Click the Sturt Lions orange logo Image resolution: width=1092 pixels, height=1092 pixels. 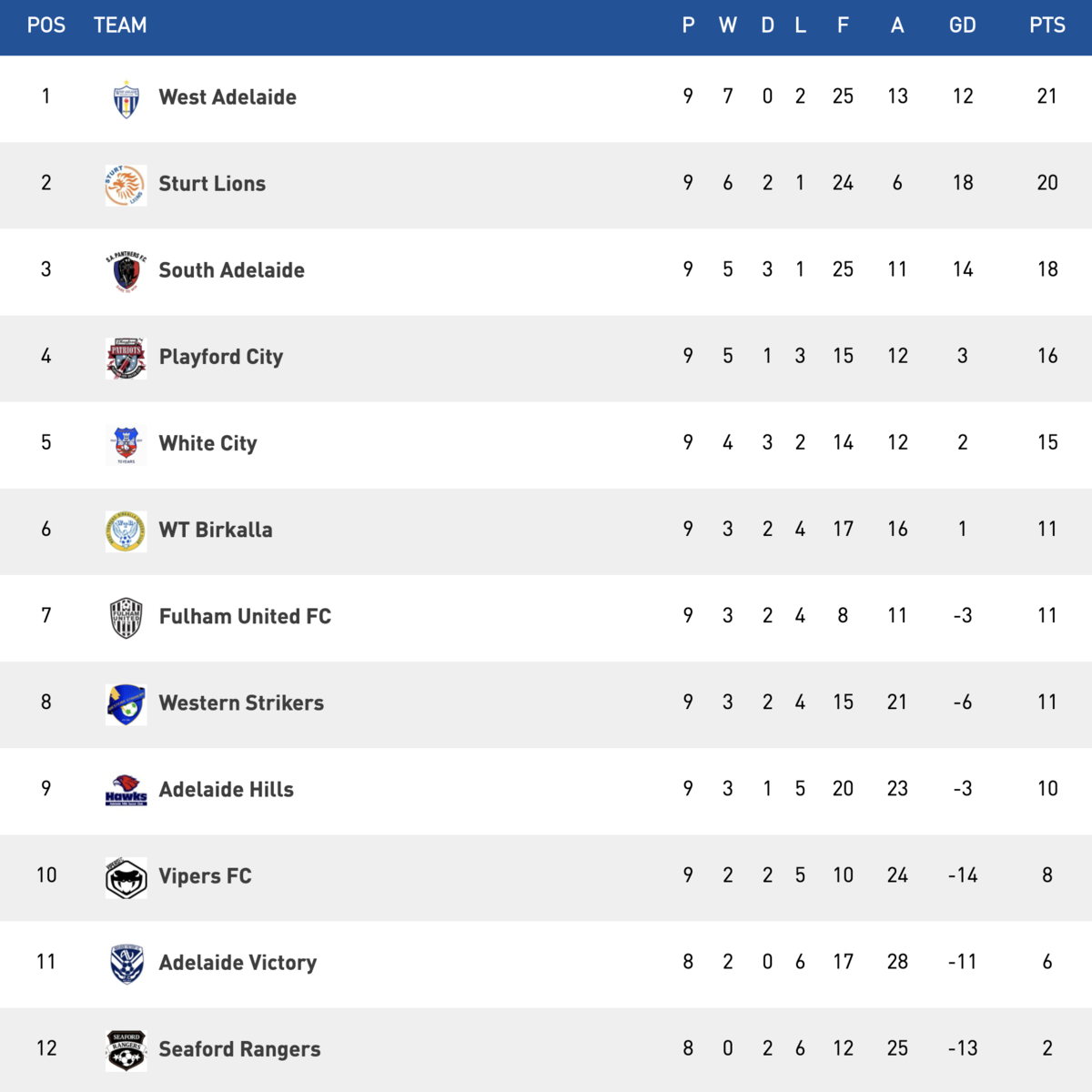pyautogui.click(x=126, y=185)
